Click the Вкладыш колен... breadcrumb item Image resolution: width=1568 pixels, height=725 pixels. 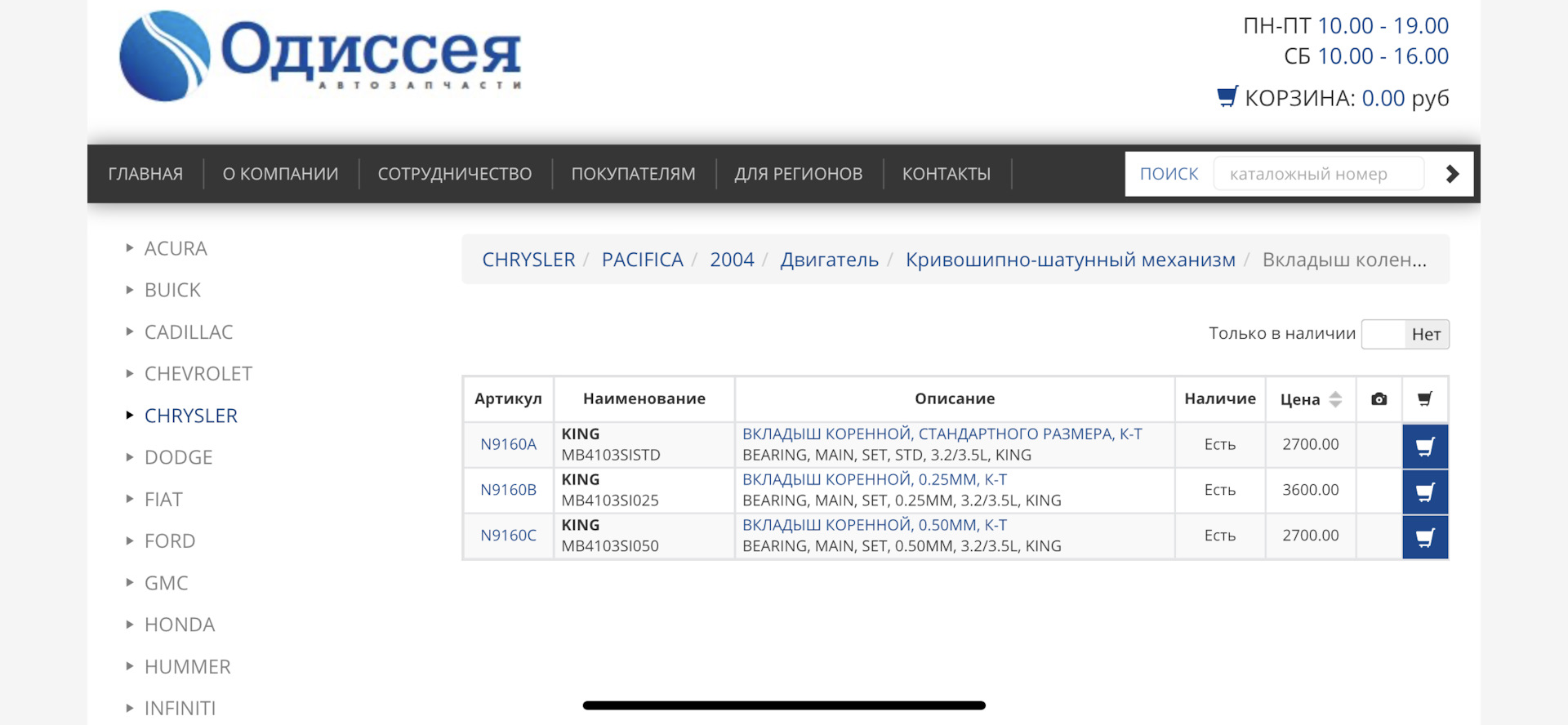tap(1344, 260)
